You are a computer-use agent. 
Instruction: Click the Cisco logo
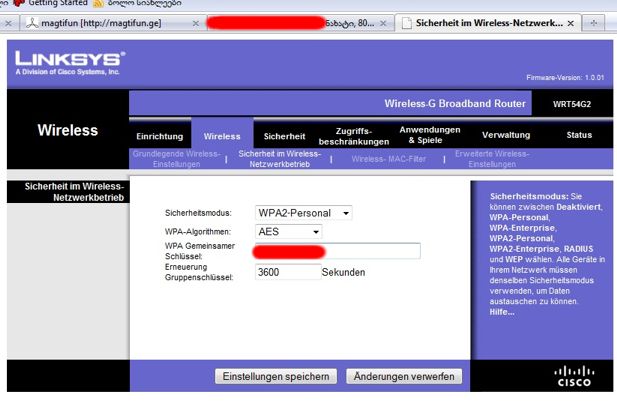click(x=575, y=377)
